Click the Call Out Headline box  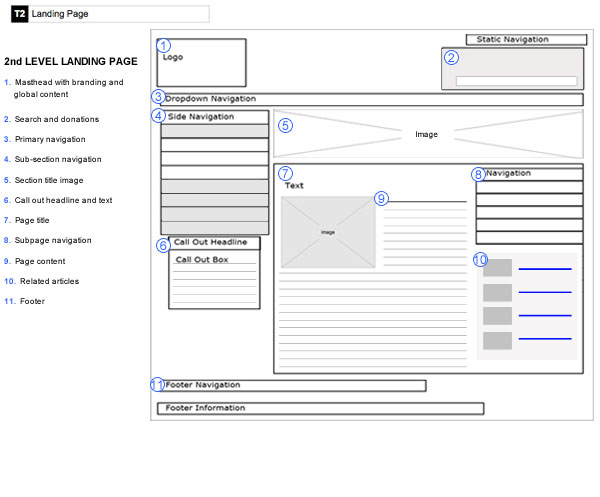click(x=214, y=243)
